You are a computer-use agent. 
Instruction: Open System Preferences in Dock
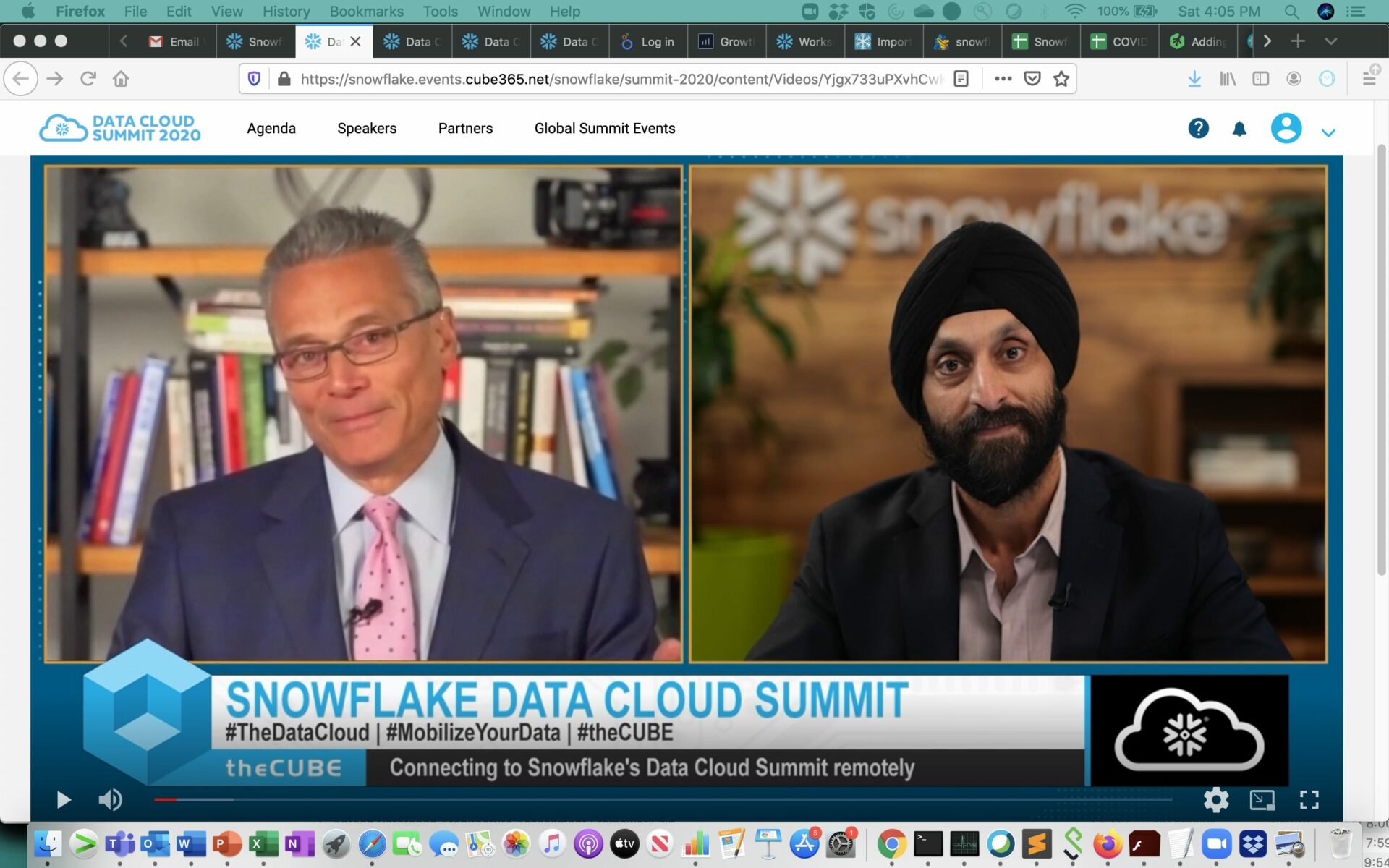coord(841,843)
